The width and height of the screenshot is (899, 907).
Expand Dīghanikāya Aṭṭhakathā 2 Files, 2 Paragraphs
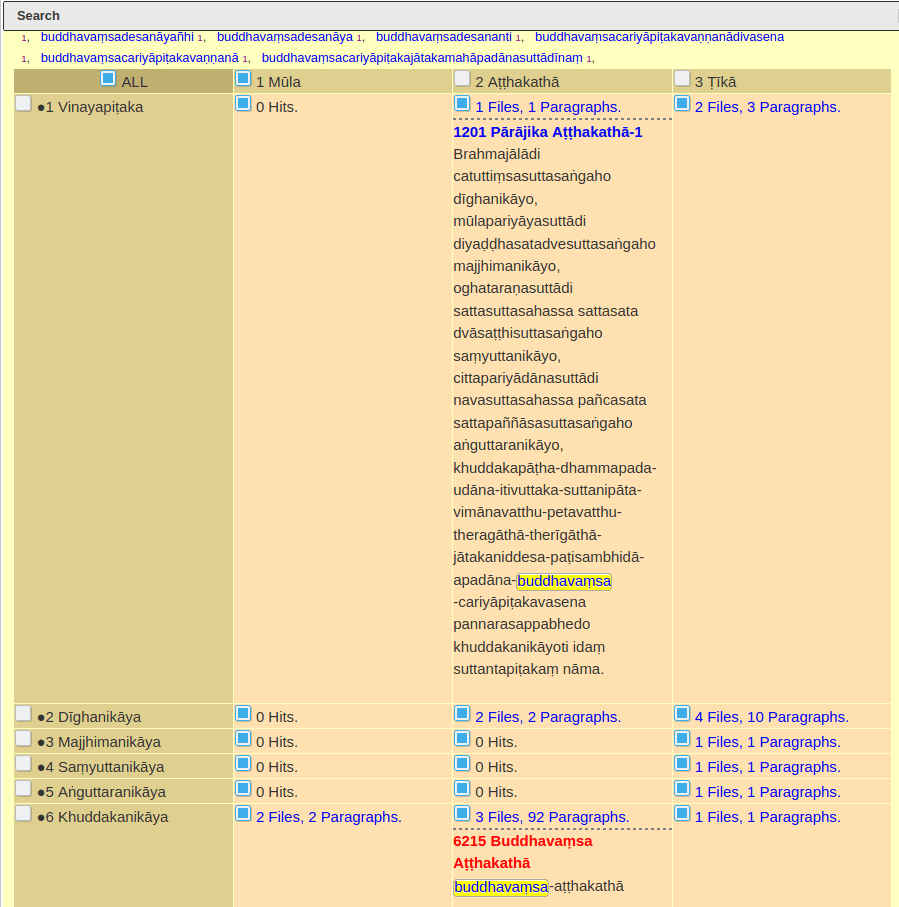pos(547,717)
